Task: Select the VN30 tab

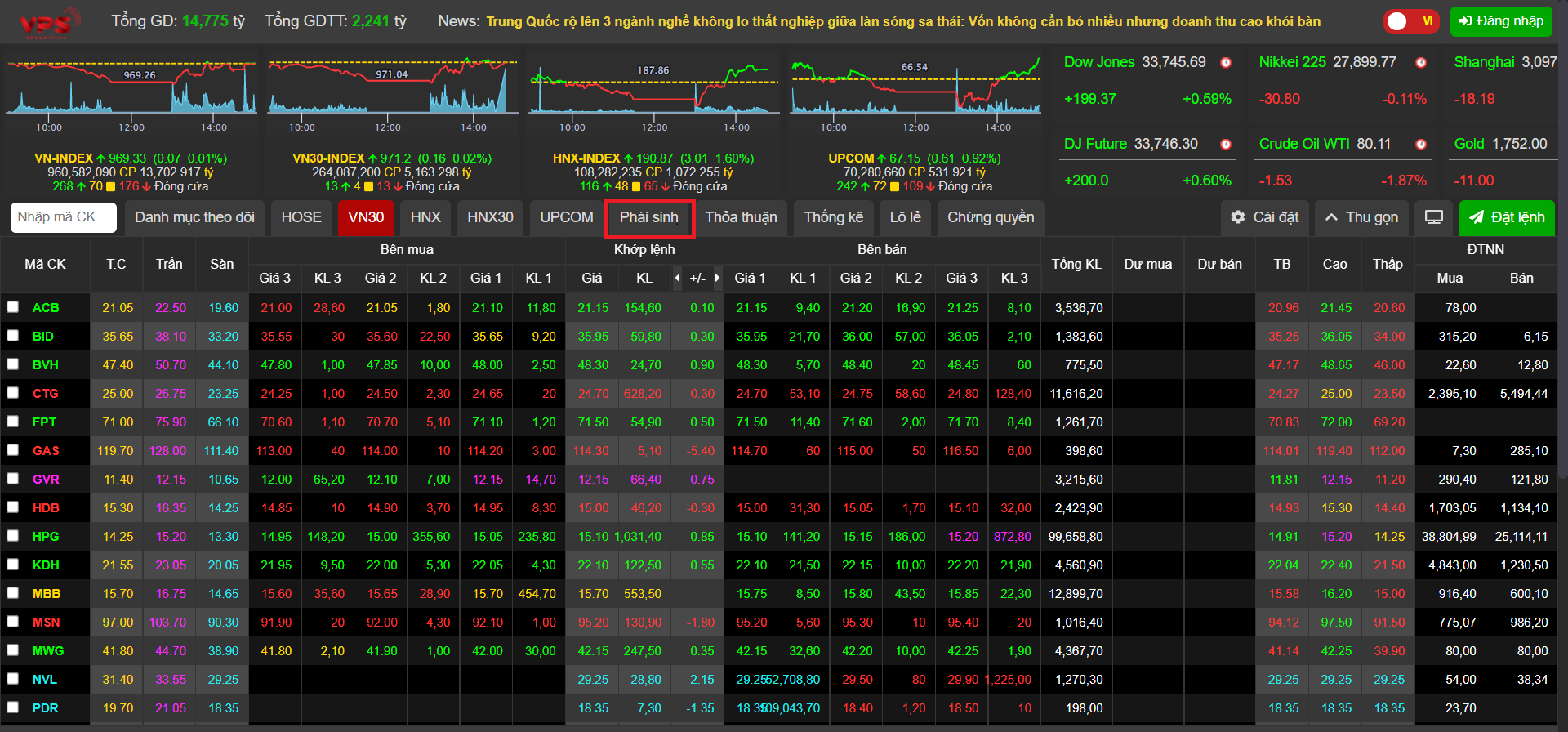Action: [366, 217]
